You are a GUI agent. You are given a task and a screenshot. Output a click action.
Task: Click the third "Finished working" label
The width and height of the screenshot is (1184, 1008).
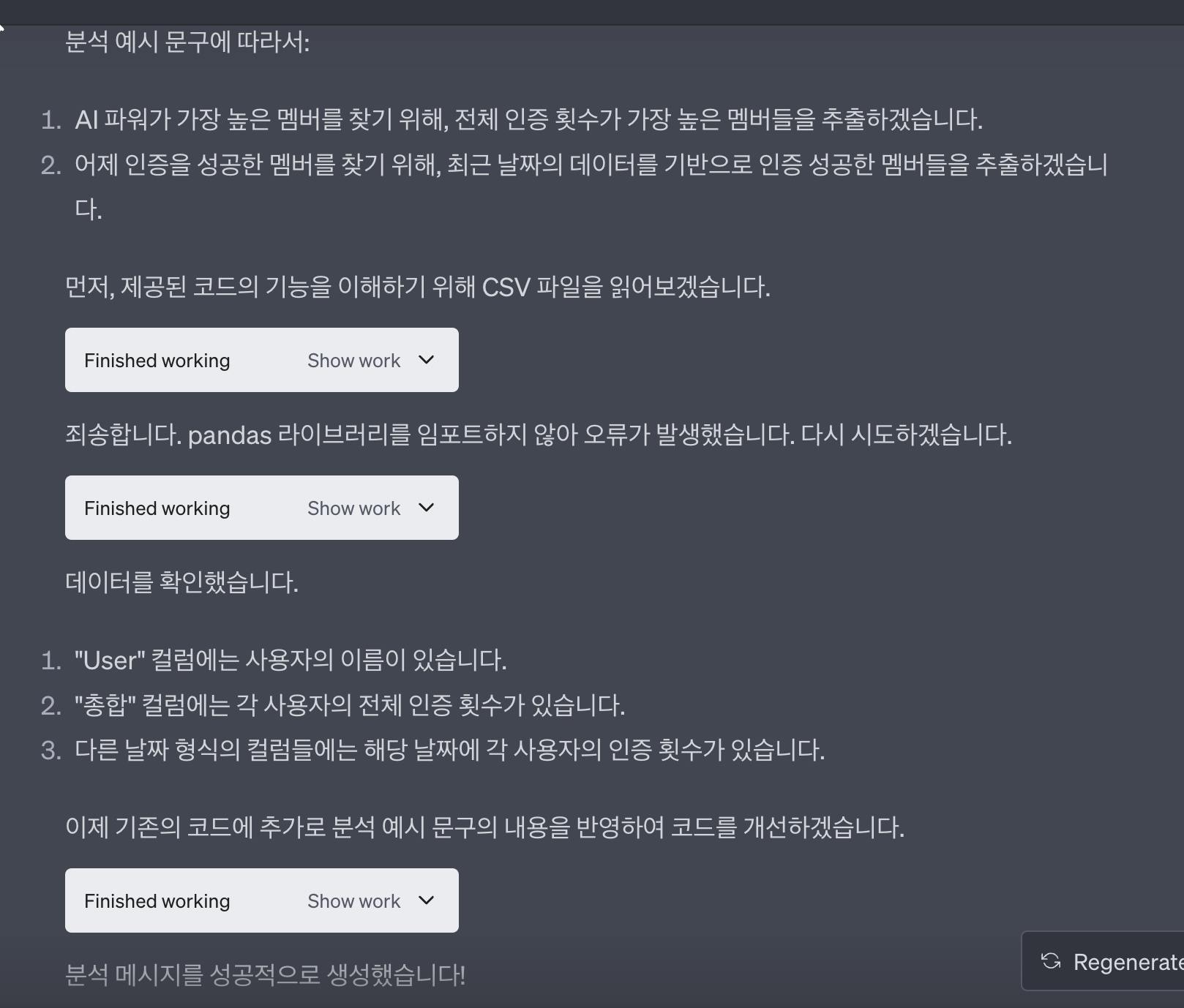157,901
